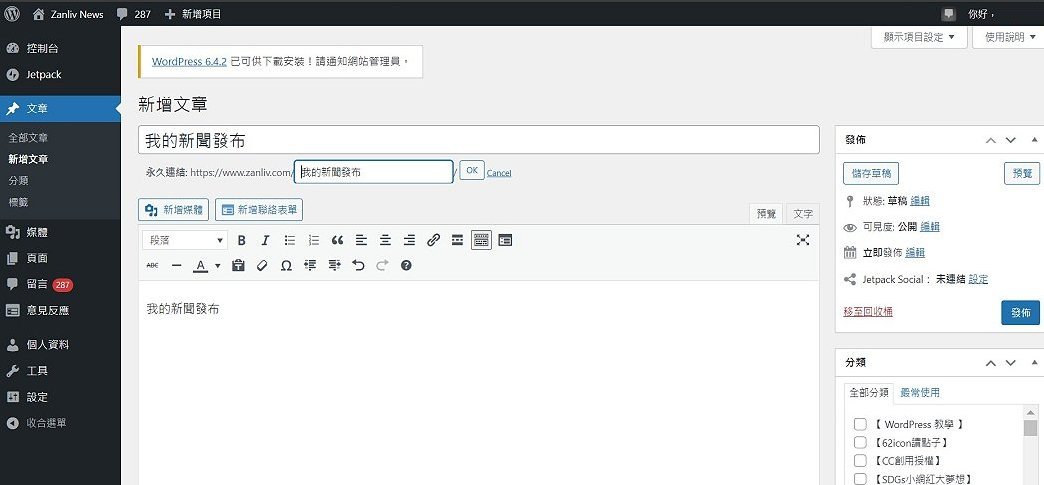Image resolution: width=1044 pixels, height=485 pixels.
Task: Open the text color picker arrow
Action: click(x=217, y=266)
